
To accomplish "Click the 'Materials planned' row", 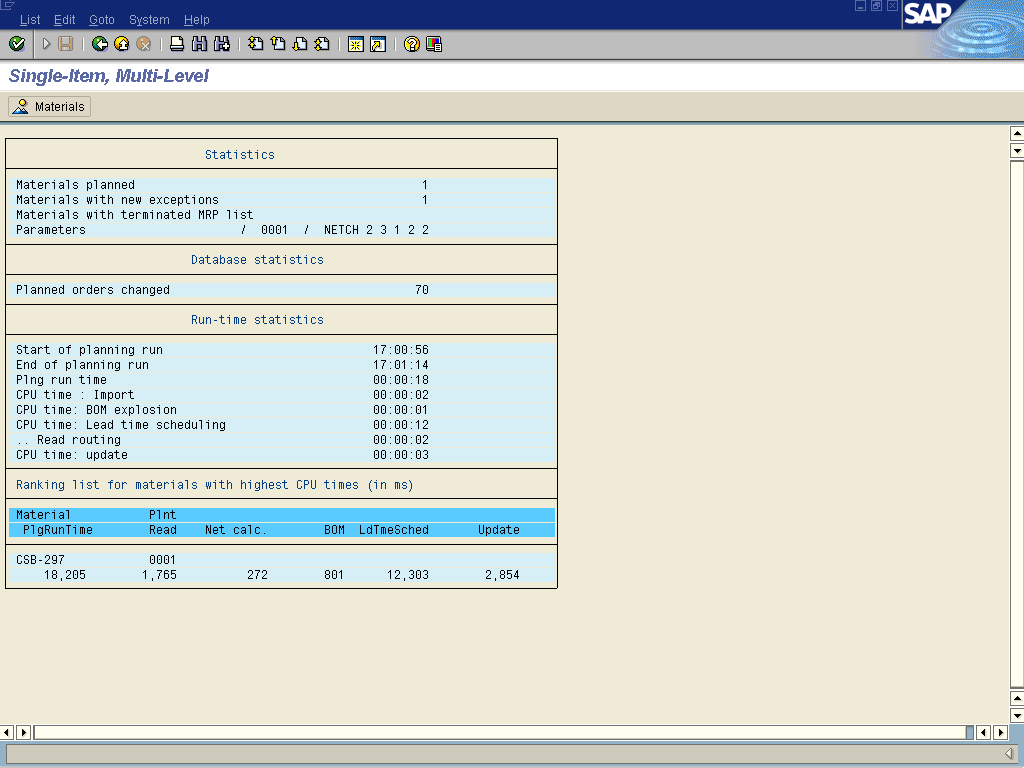I will 281,185.
